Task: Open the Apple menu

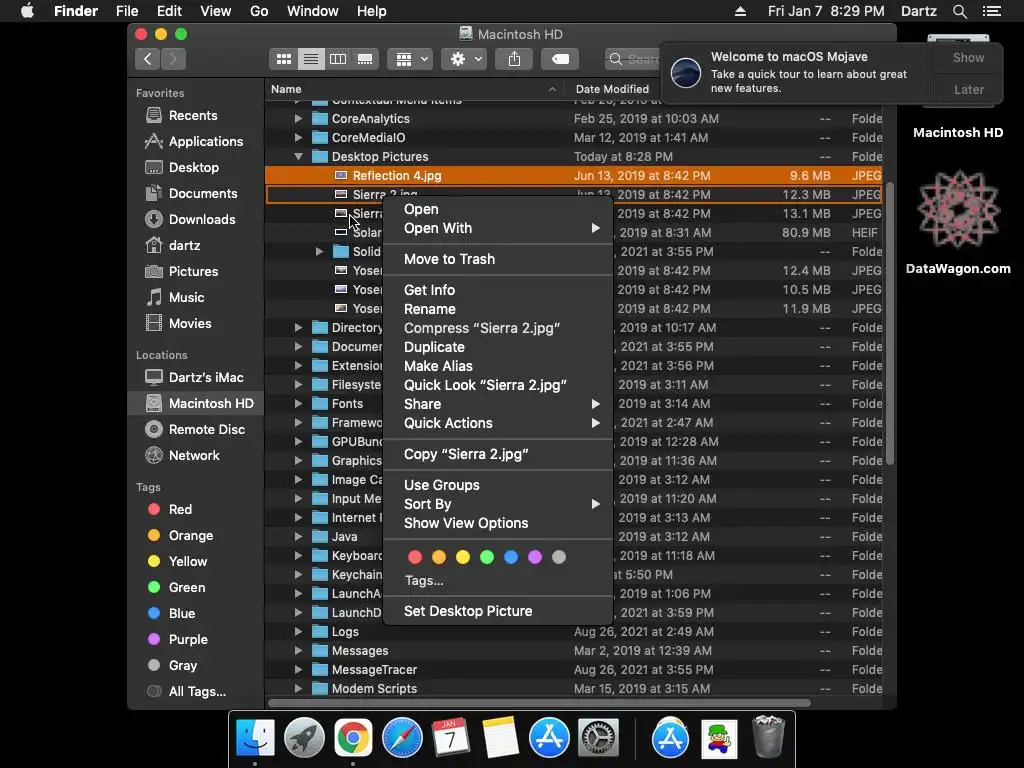Action: point(27,11)
